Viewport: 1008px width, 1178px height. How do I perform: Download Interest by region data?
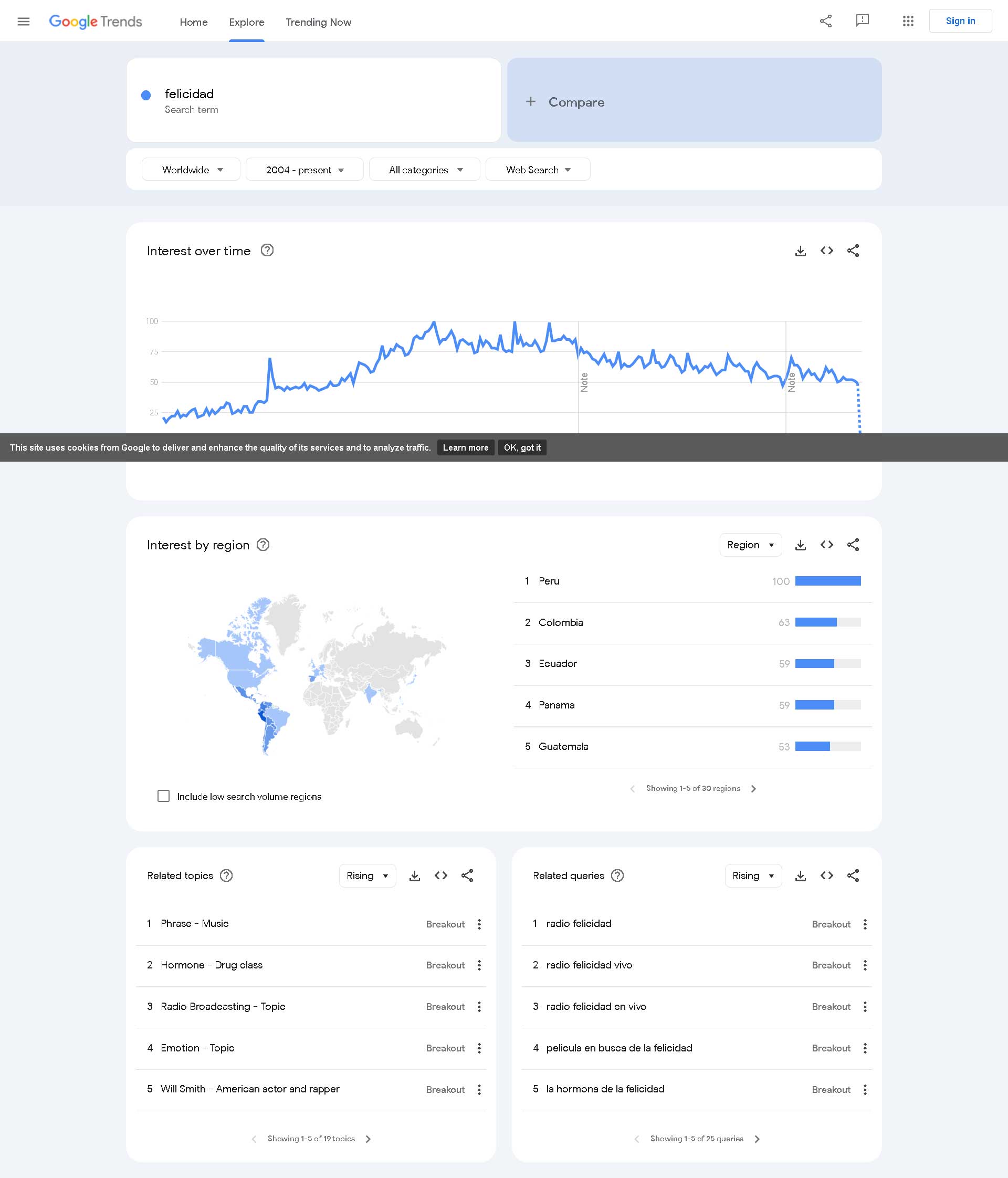point(800,545)
